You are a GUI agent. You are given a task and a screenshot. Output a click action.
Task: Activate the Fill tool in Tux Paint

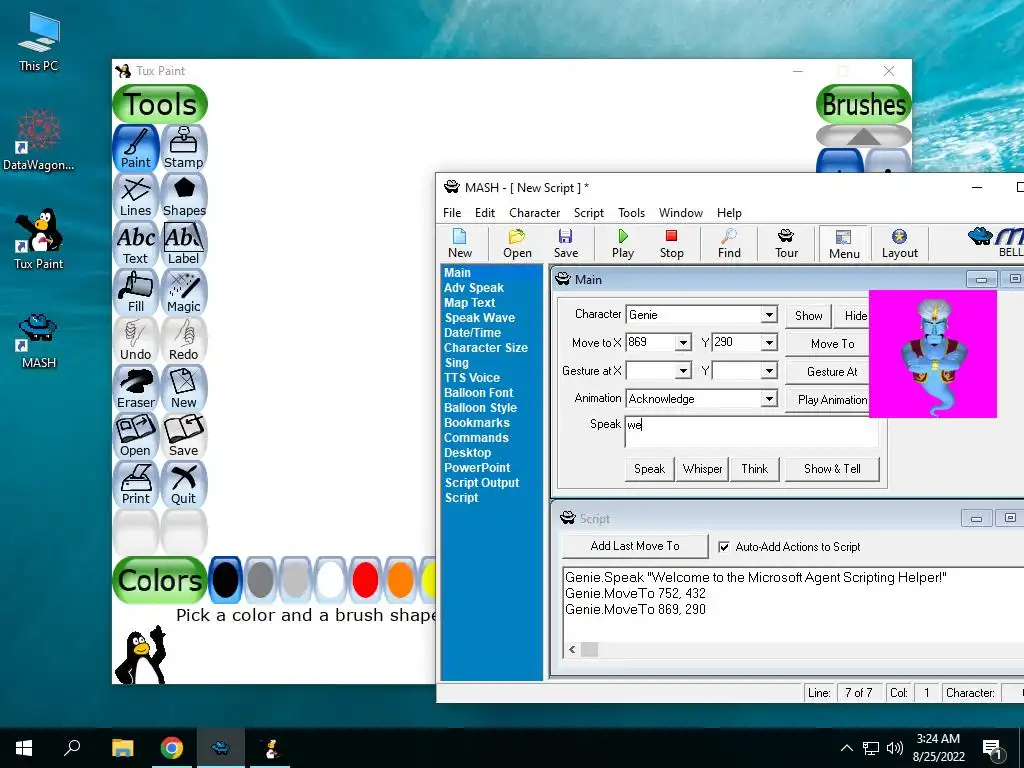click(136, 293)
